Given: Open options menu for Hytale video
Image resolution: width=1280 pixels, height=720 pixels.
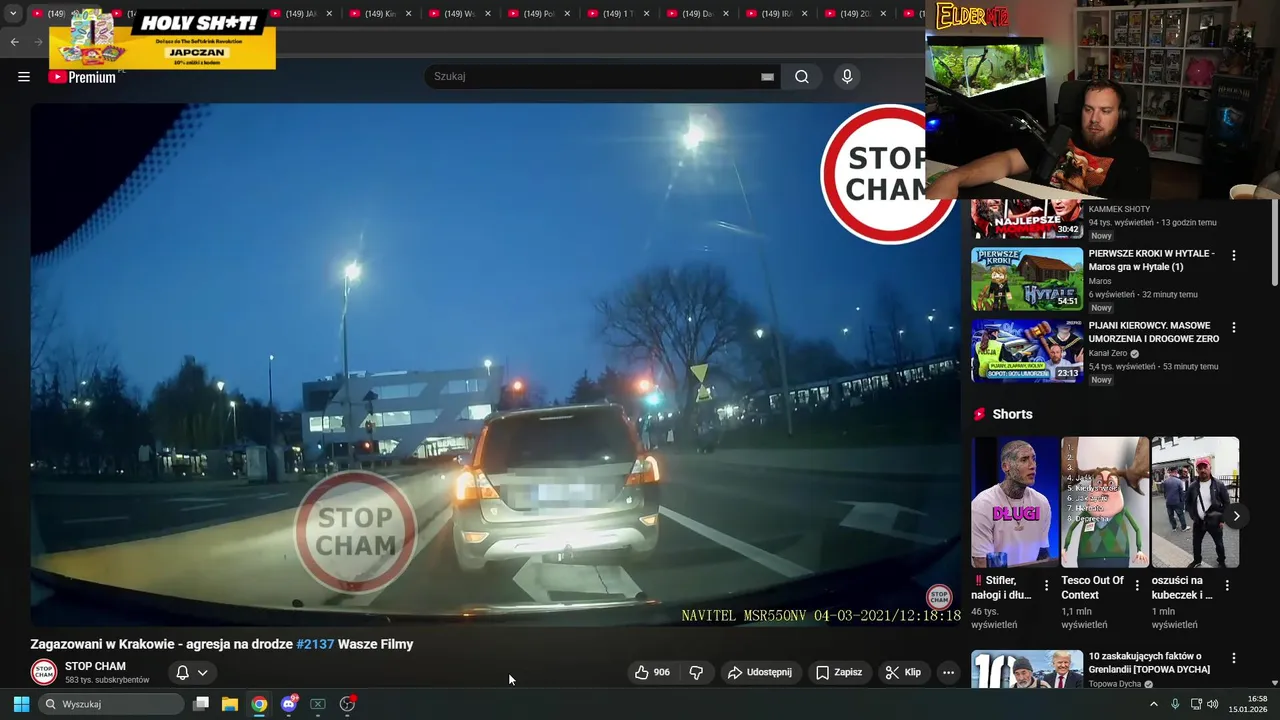Looking at the screenshot, I should point(1233,256).
